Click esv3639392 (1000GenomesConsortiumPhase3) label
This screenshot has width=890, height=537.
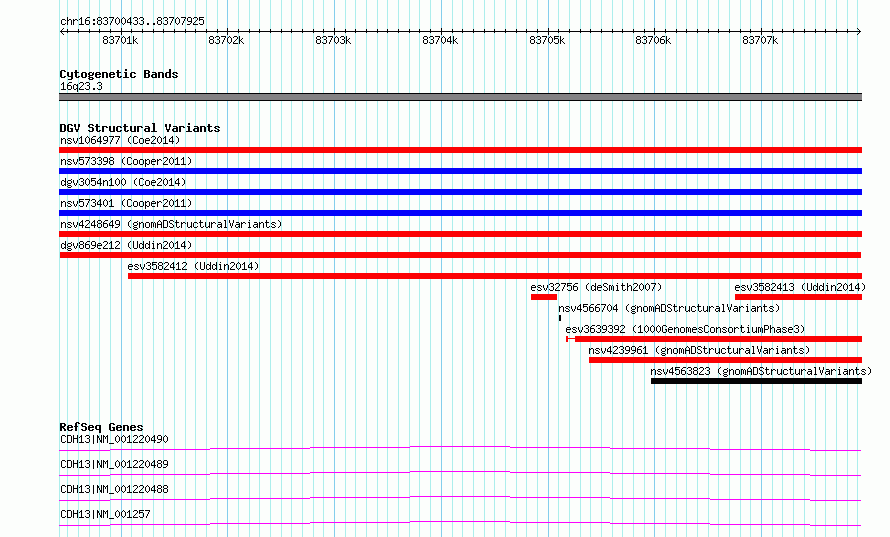point(685,329)
